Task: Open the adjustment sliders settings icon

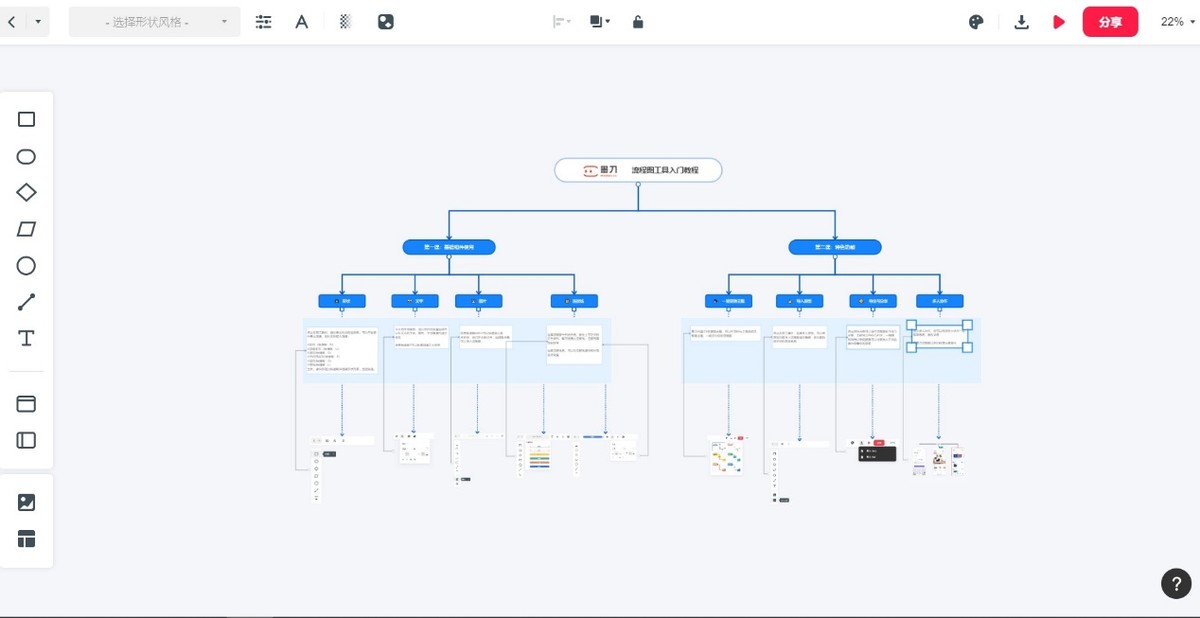Action: (264, 21)
